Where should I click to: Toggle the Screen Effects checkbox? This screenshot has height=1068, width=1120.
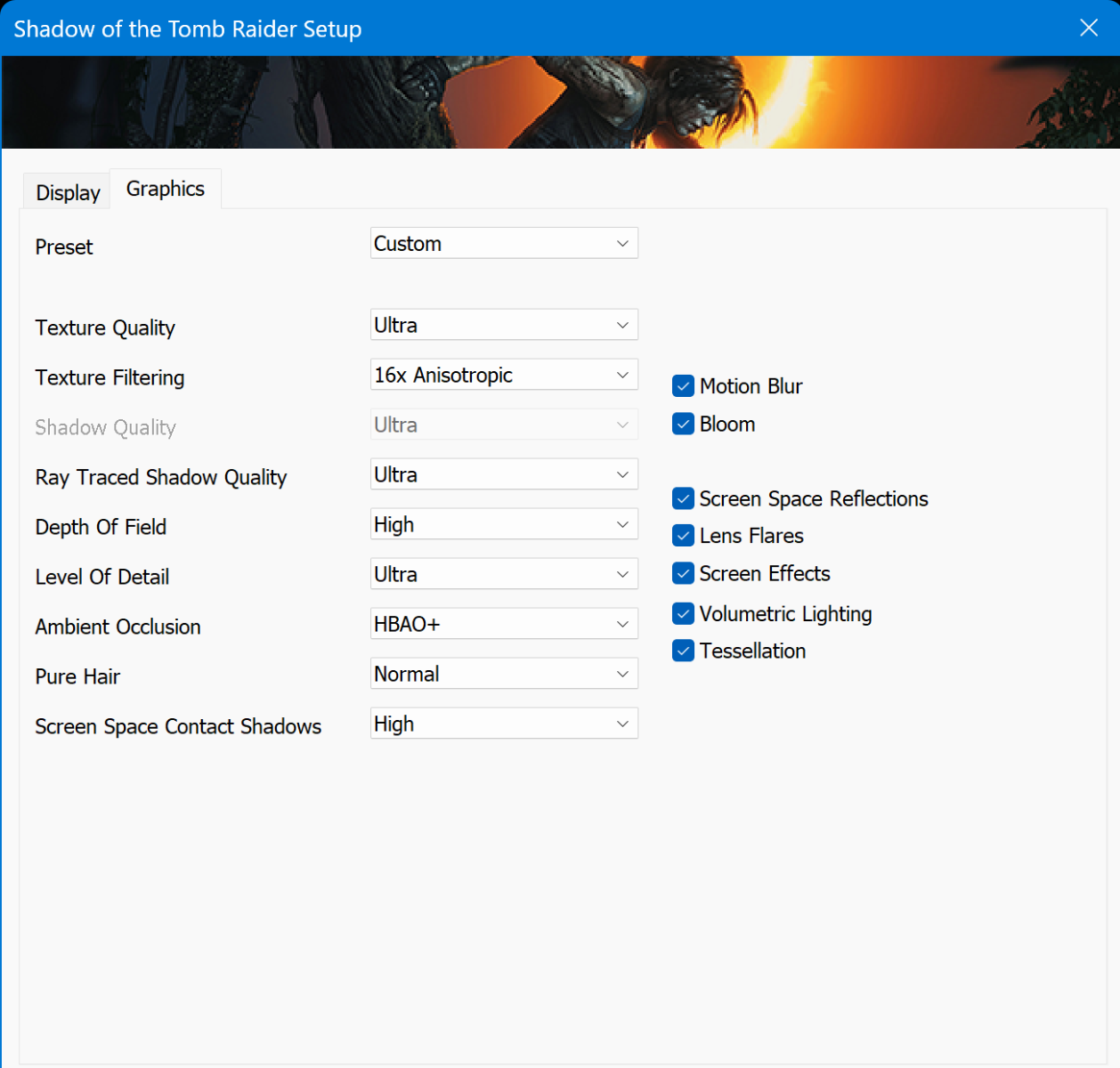coord(684,573)
